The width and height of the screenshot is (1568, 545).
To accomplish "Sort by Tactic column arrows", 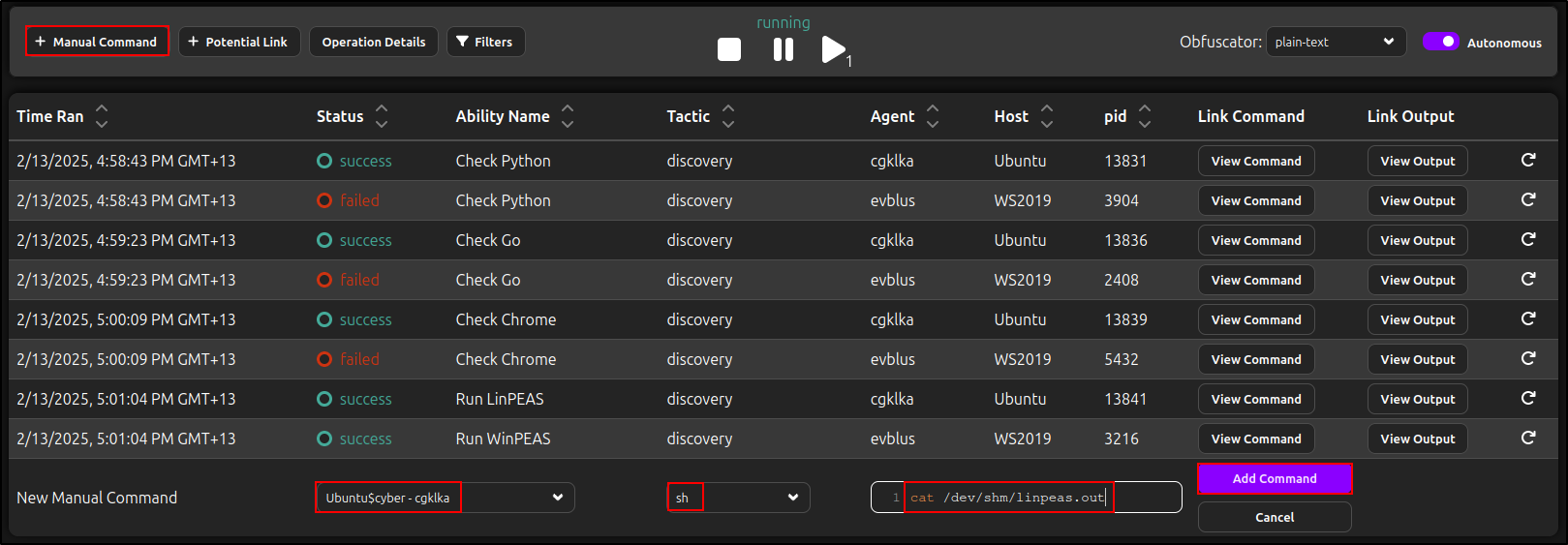I will click(x=728, y=116).
